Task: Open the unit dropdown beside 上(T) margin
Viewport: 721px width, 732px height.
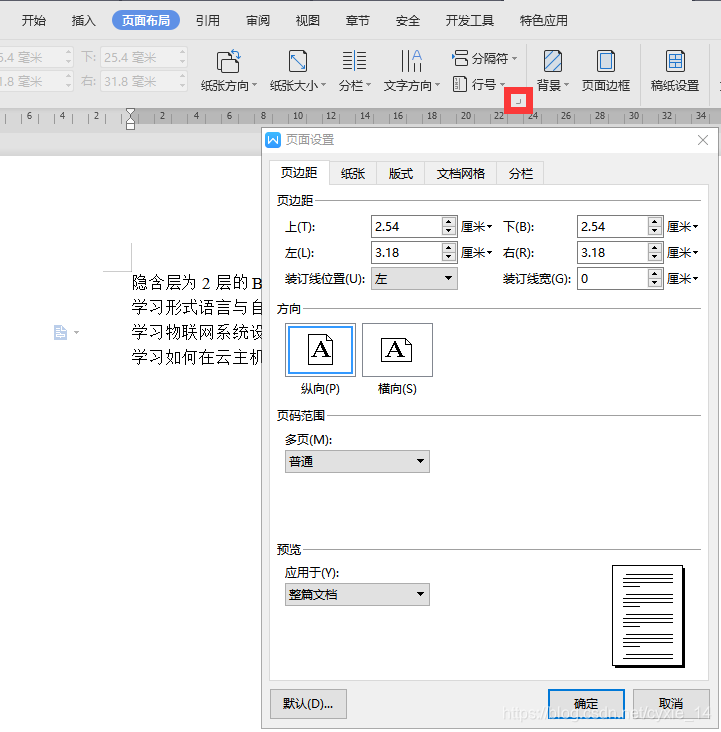Action: (476, 227)
